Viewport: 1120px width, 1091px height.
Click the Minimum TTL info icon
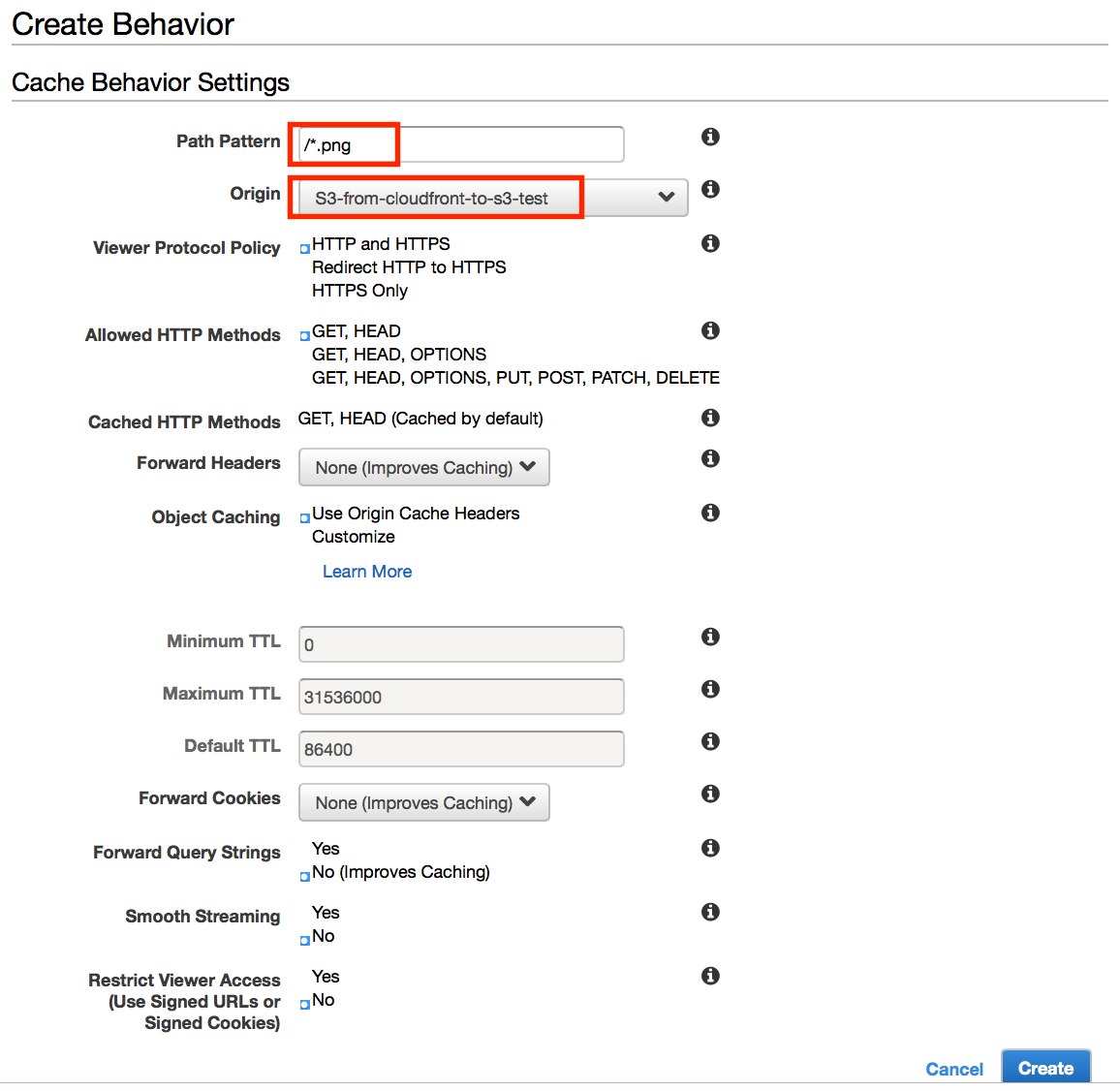(710, 637)
